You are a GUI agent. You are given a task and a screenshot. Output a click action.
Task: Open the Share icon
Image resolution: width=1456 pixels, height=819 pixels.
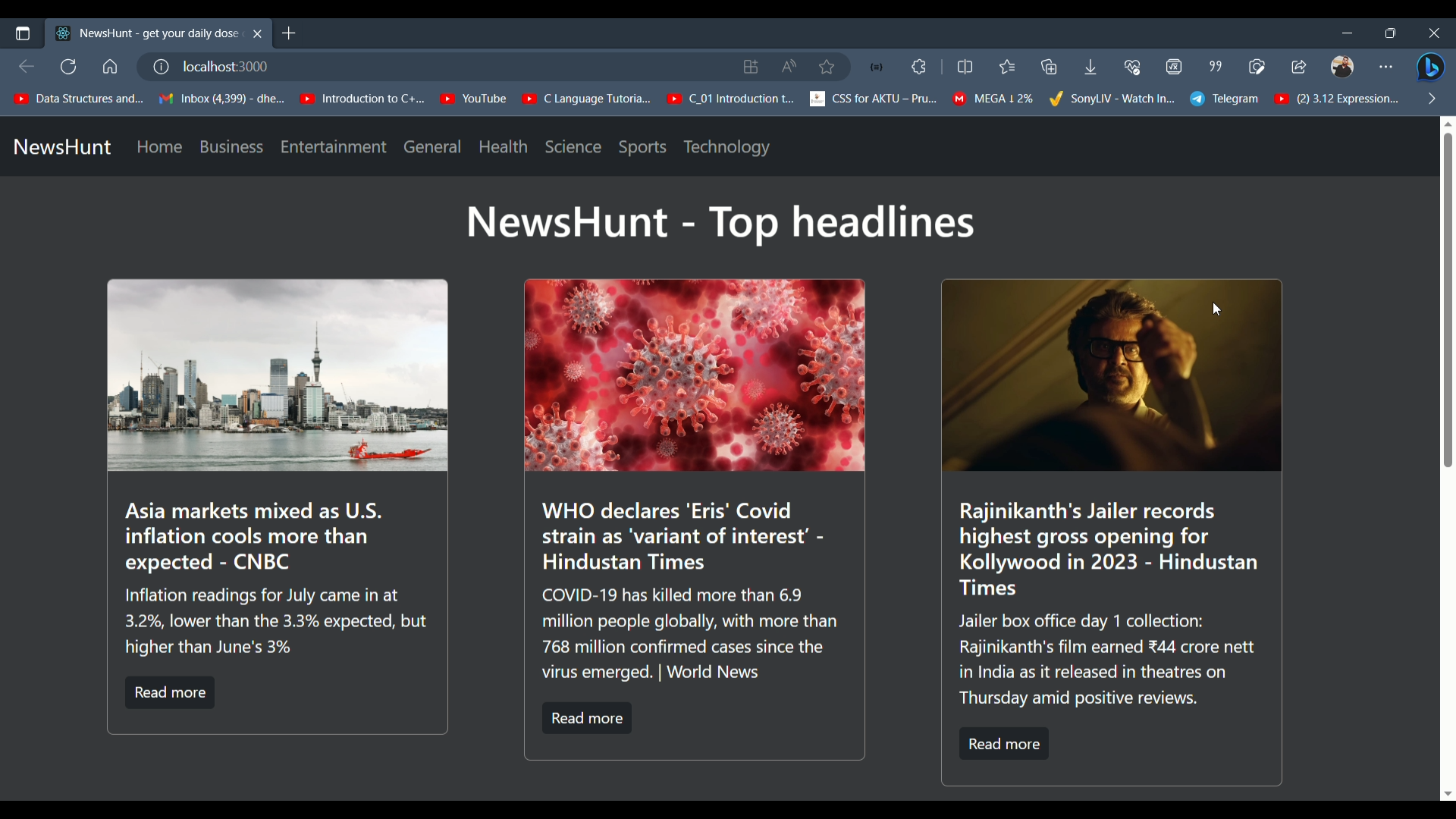[1299, 67]
